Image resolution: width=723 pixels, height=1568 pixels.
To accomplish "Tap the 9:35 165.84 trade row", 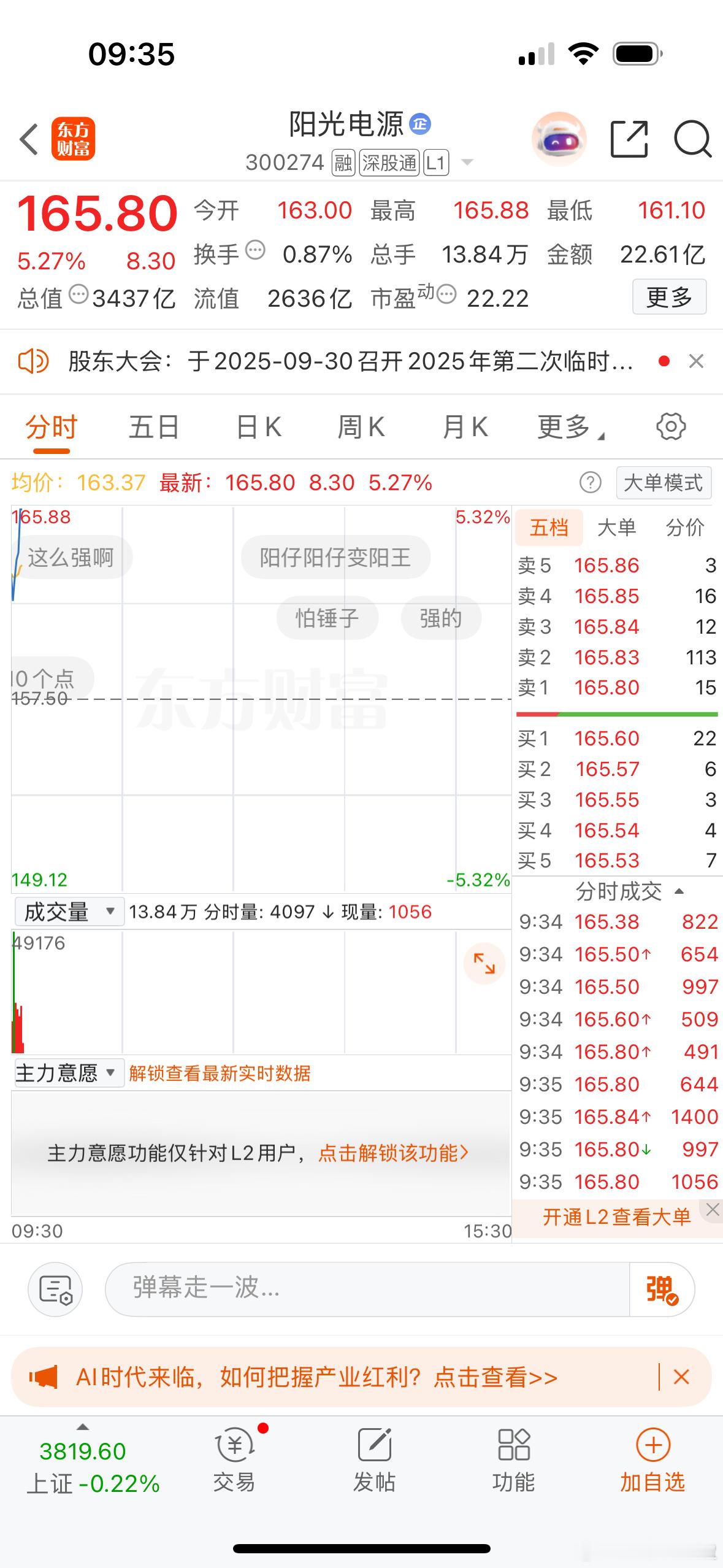I will (618, 1116).
